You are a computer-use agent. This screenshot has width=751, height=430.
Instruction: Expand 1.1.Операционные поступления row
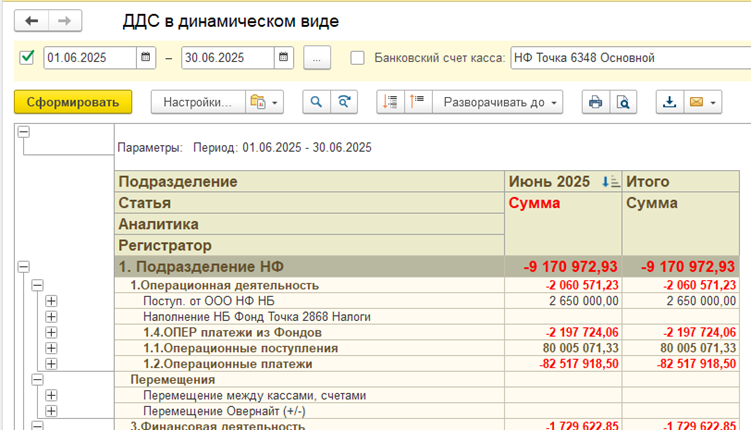(51, 347)
